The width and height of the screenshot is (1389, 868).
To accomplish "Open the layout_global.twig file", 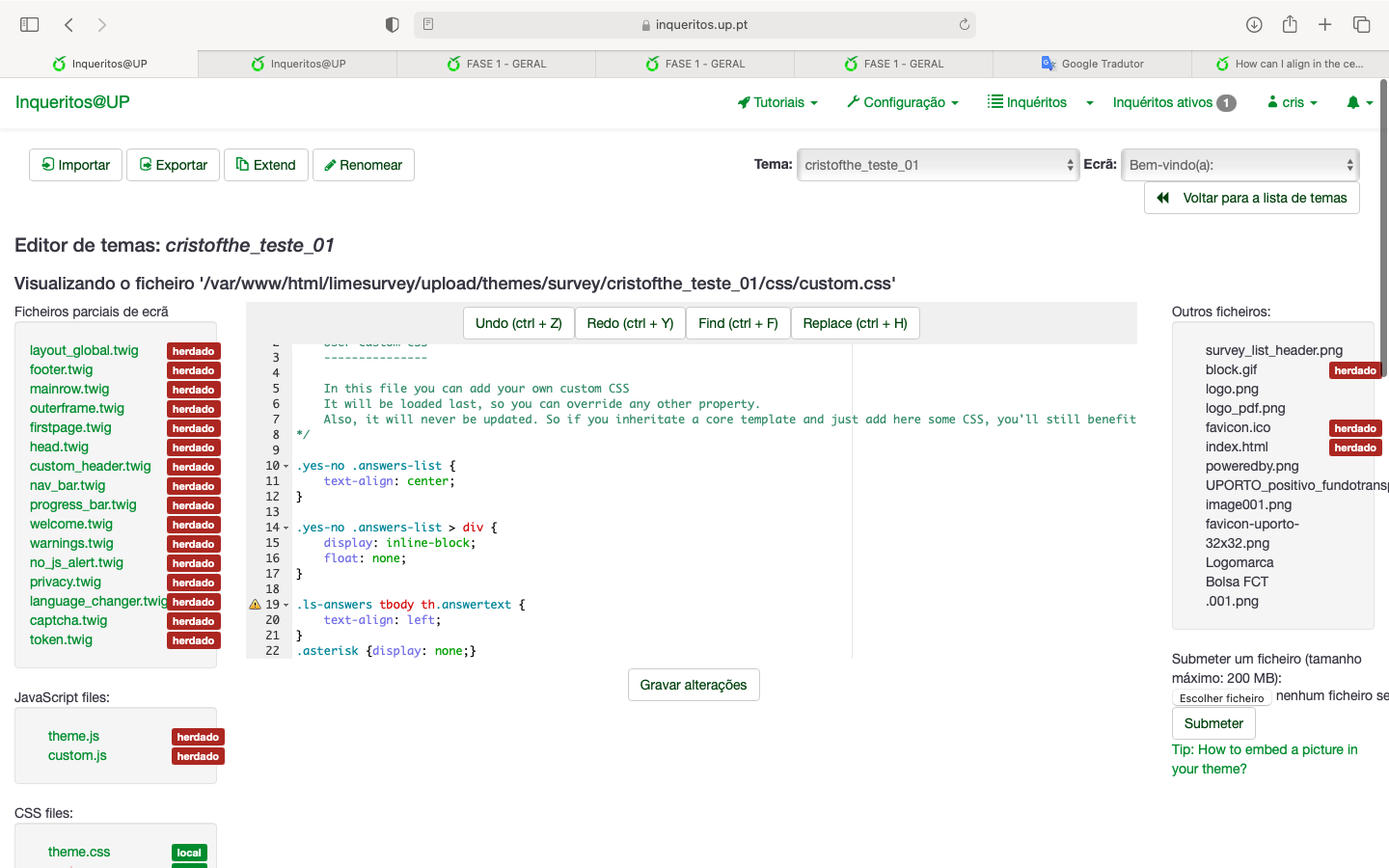I will point(84,350).
